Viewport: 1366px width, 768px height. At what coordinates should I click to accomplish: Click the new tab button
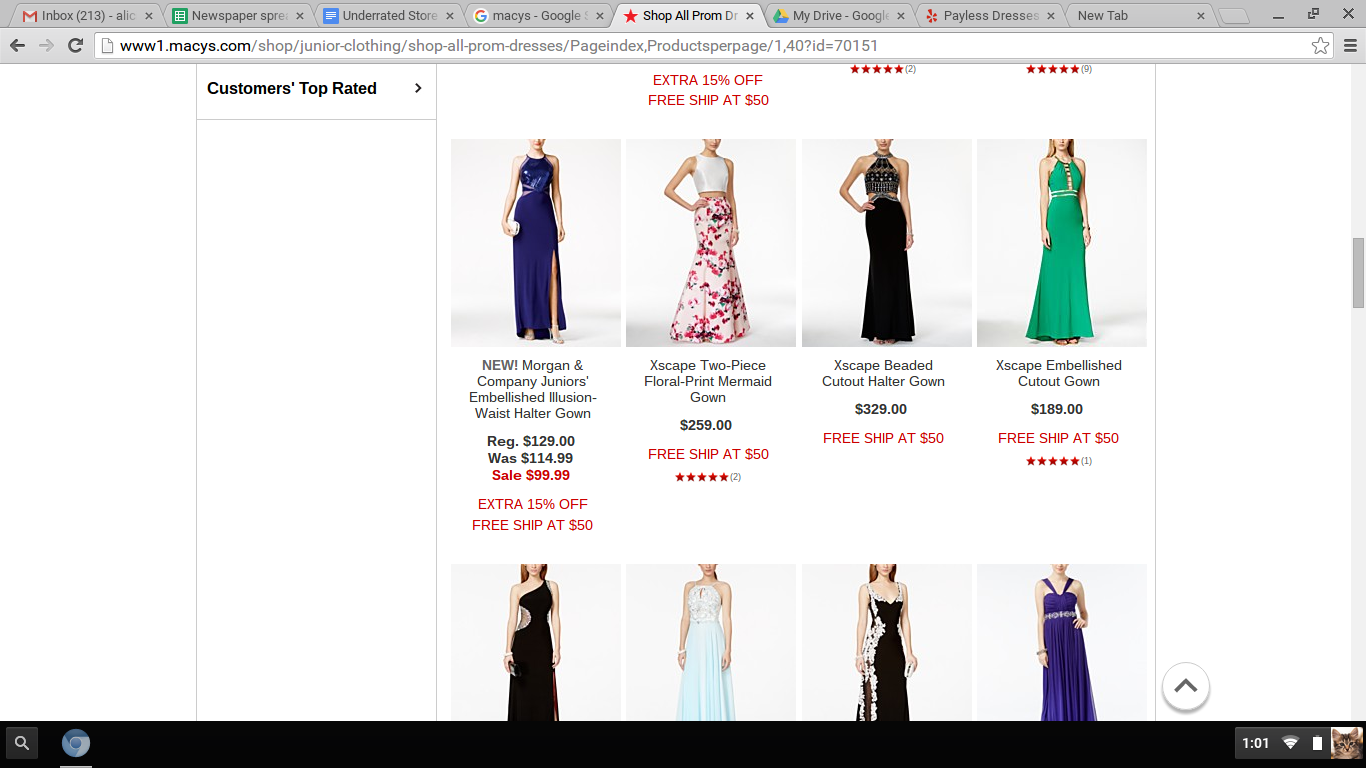coord(1234,16)
